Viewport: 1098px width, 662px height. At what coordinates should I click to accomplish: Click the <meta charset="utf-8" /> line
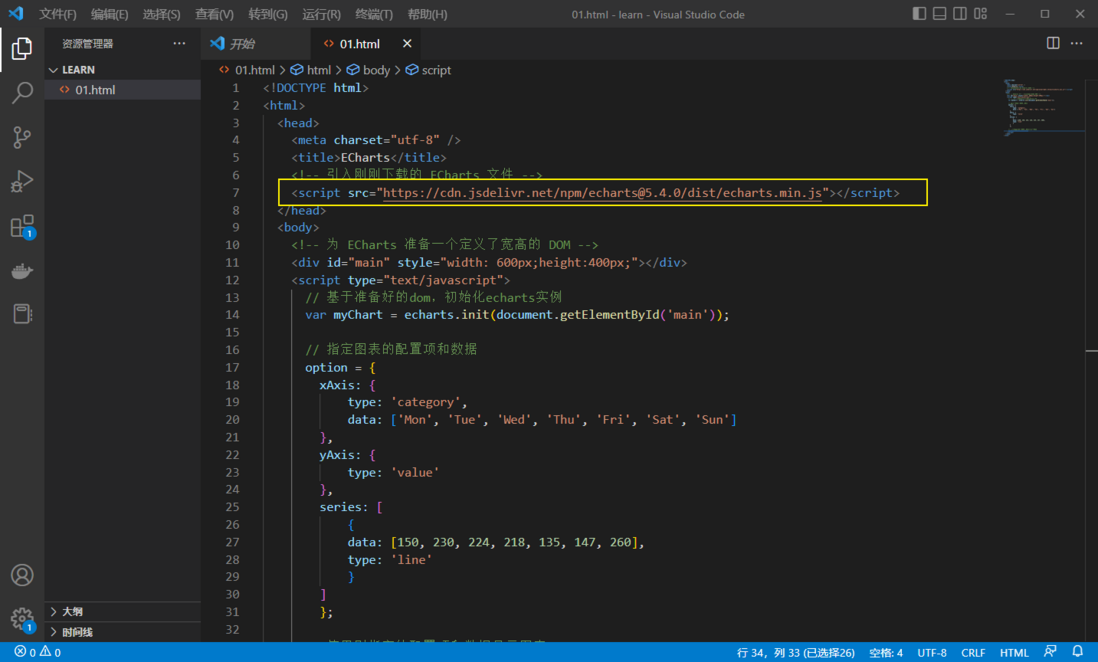click(376, 140)
